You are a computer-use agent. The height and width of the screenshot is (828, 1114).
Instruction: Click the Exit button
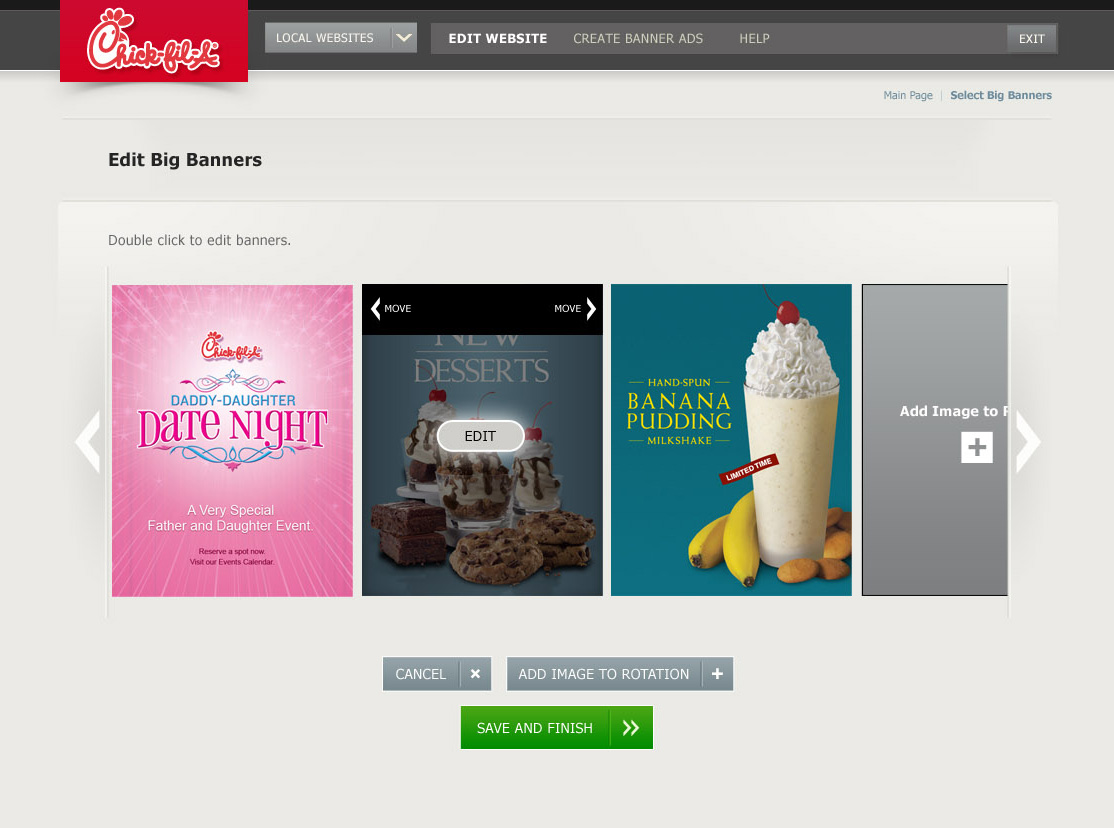(1032, 38)
